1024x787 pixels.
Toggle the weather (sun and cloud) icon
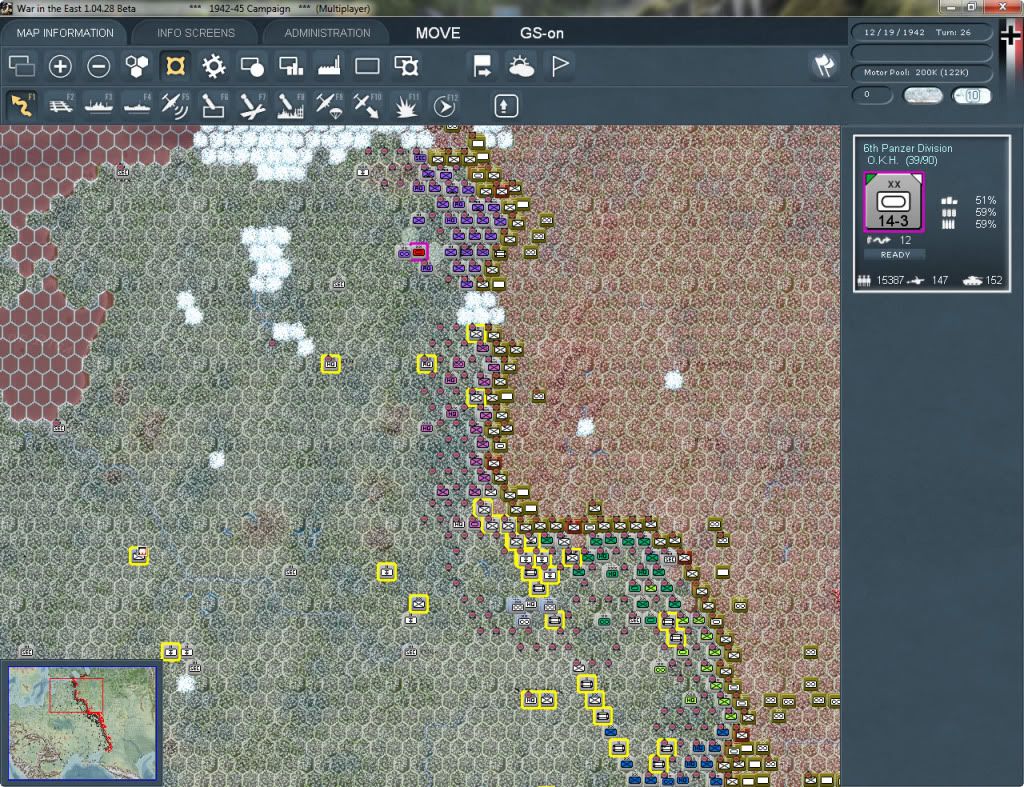click(521, 66)
